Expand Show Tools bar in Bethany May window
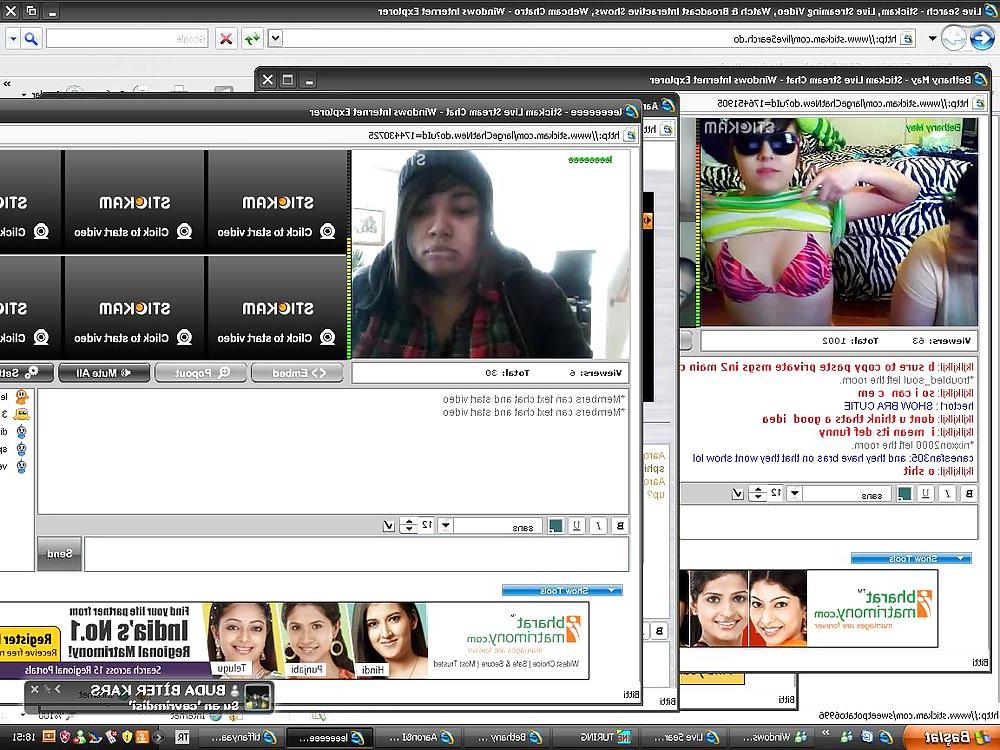The image size is (1000, 750). pos(911,559)
